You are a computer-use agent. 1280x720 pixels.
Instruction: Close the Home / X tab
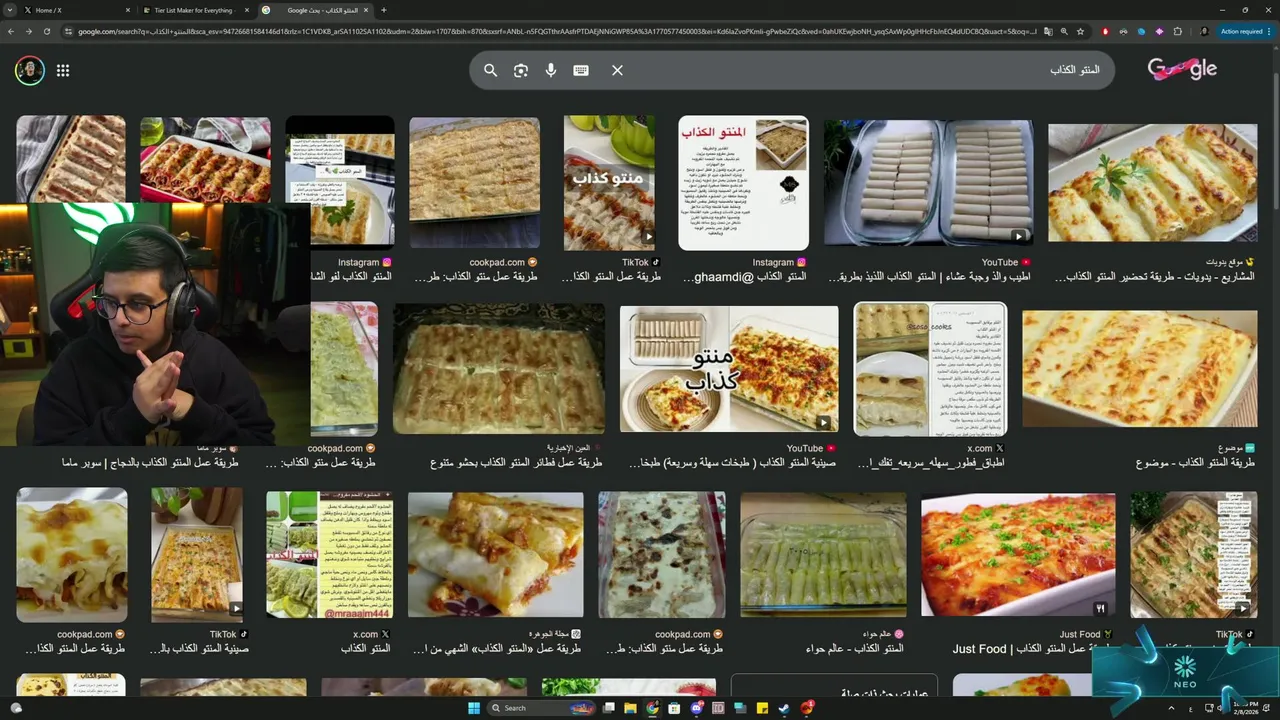click(127, 10)
